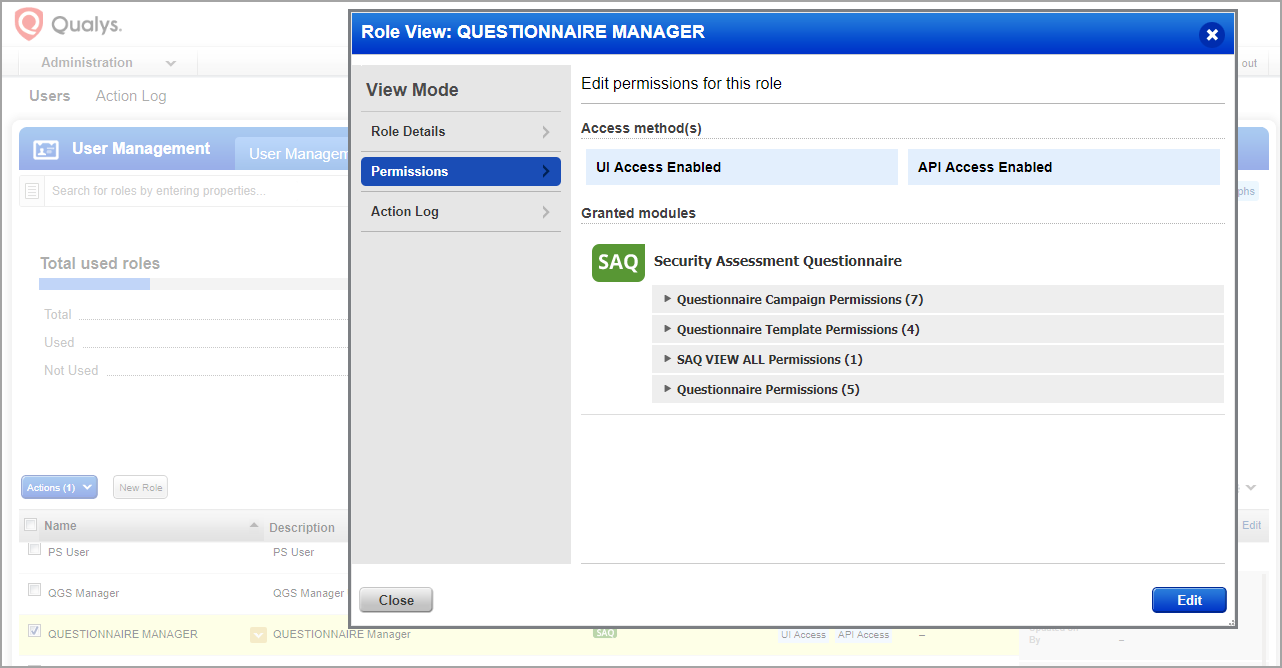Screen dimensions: 1282x668
Task: Check the PS User role checkbox
Action: pos(35,549)
